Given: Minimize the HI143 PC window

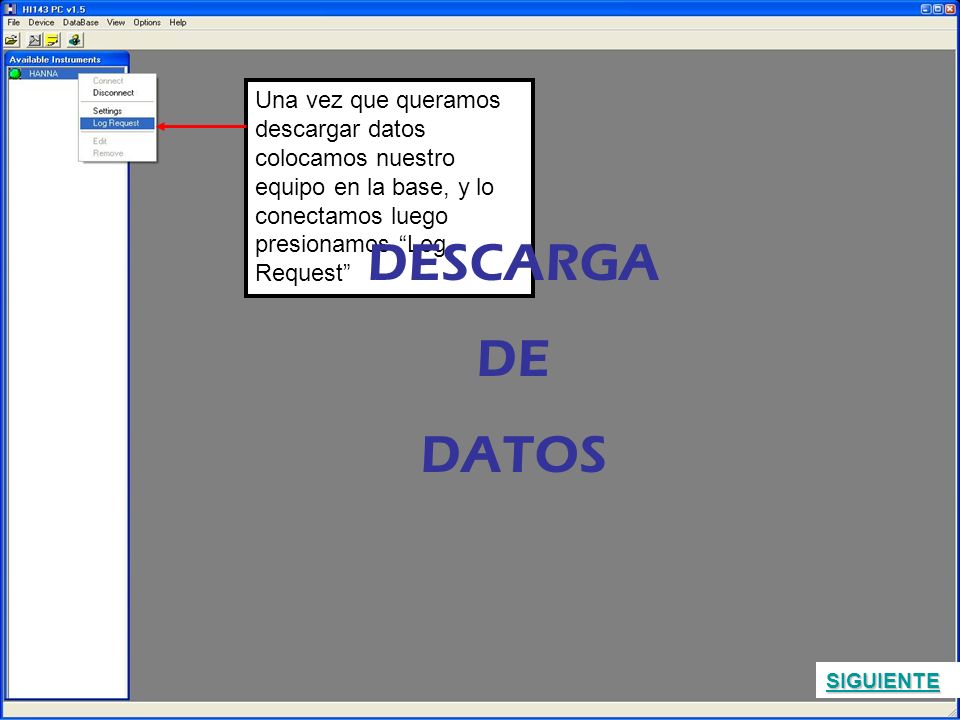Looking at the screenshot, I should (x=925, y=9).
